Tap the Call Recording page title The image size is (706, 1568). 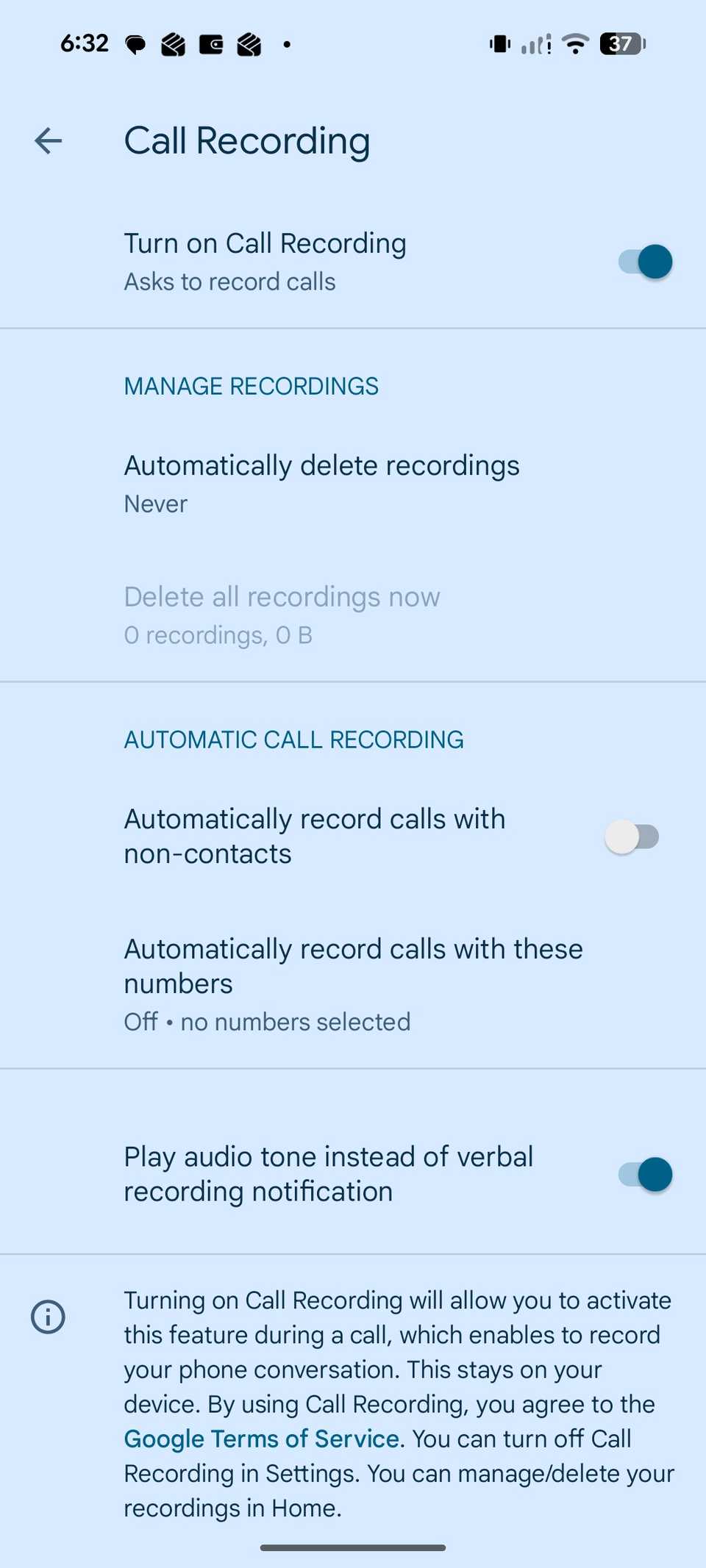click(247, 140)
